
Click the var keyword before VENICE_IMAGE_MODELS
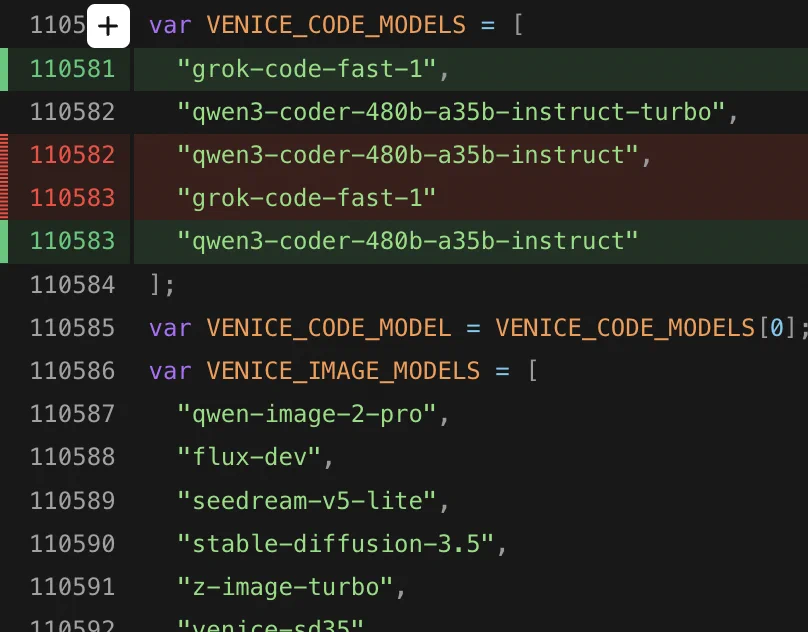[170, 371]
